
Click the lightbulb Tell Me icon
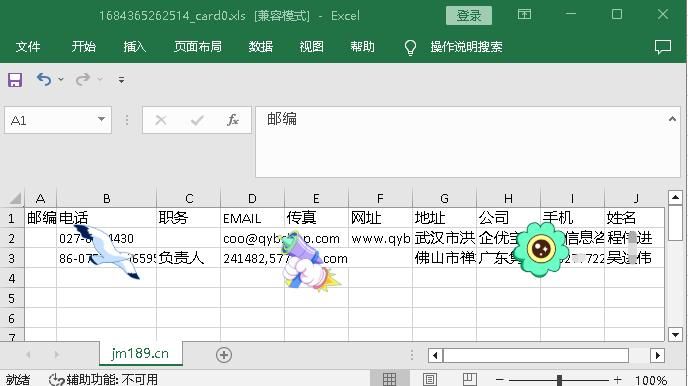click(410, 47)
